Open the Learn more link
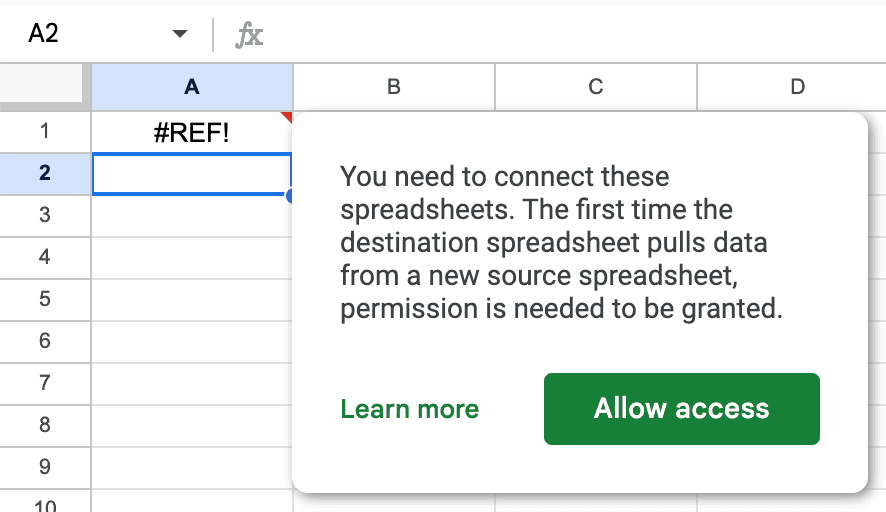 point(410,409)
